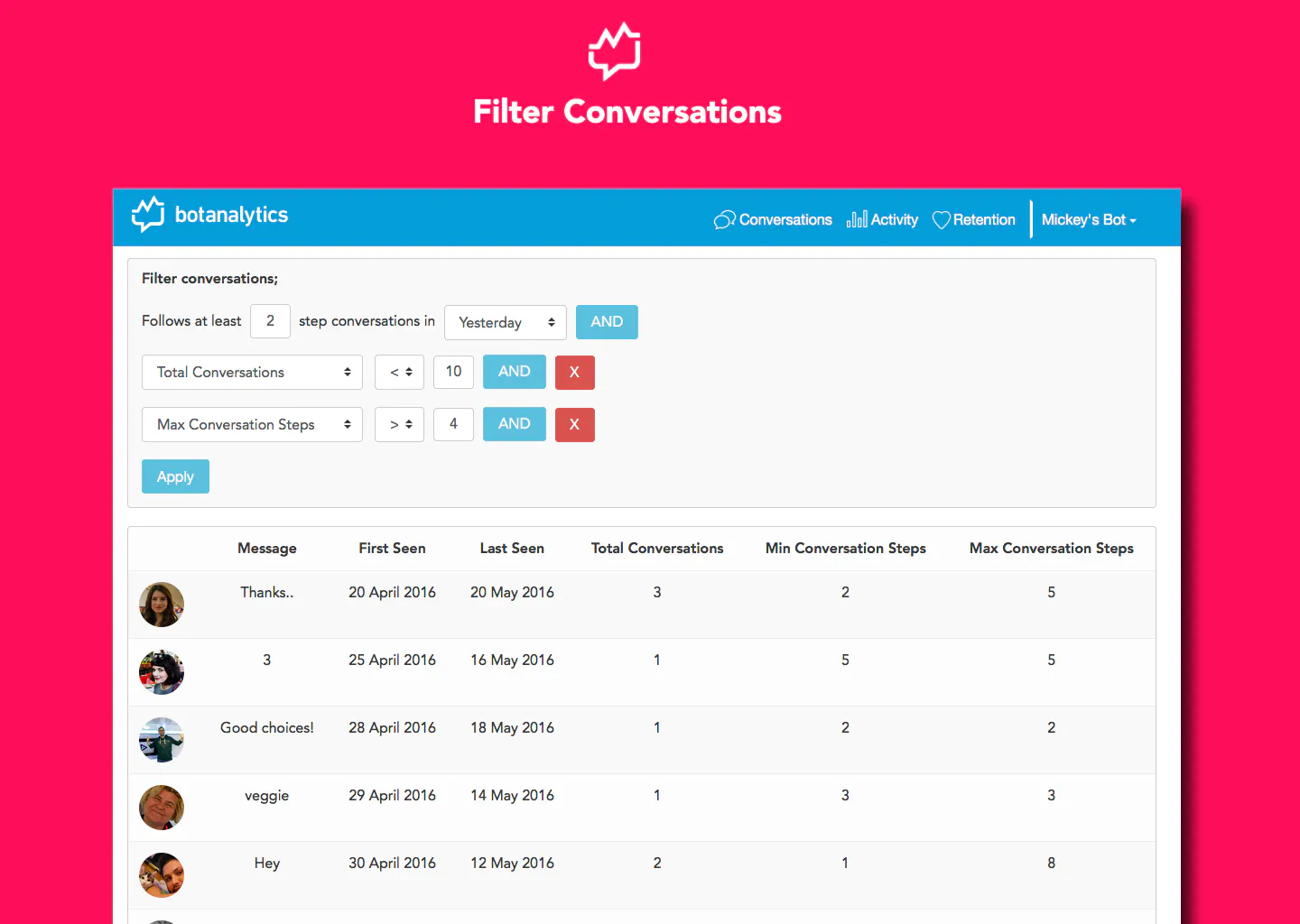Click the 16 May 2016 last seen cell
This screenshot has width=1300, height=924.
512,660
